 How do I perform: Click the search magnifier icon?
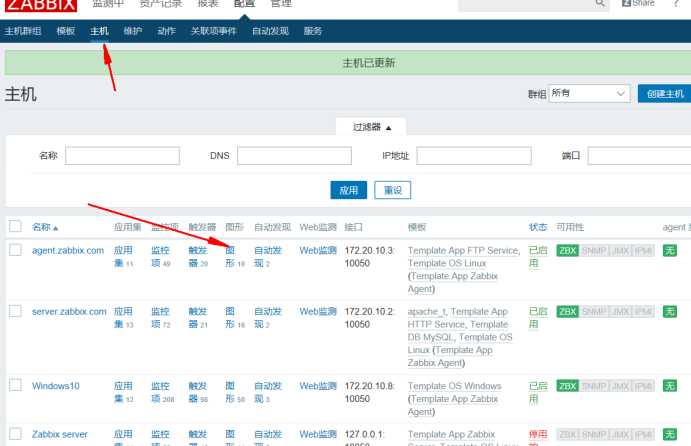(600, 4)
